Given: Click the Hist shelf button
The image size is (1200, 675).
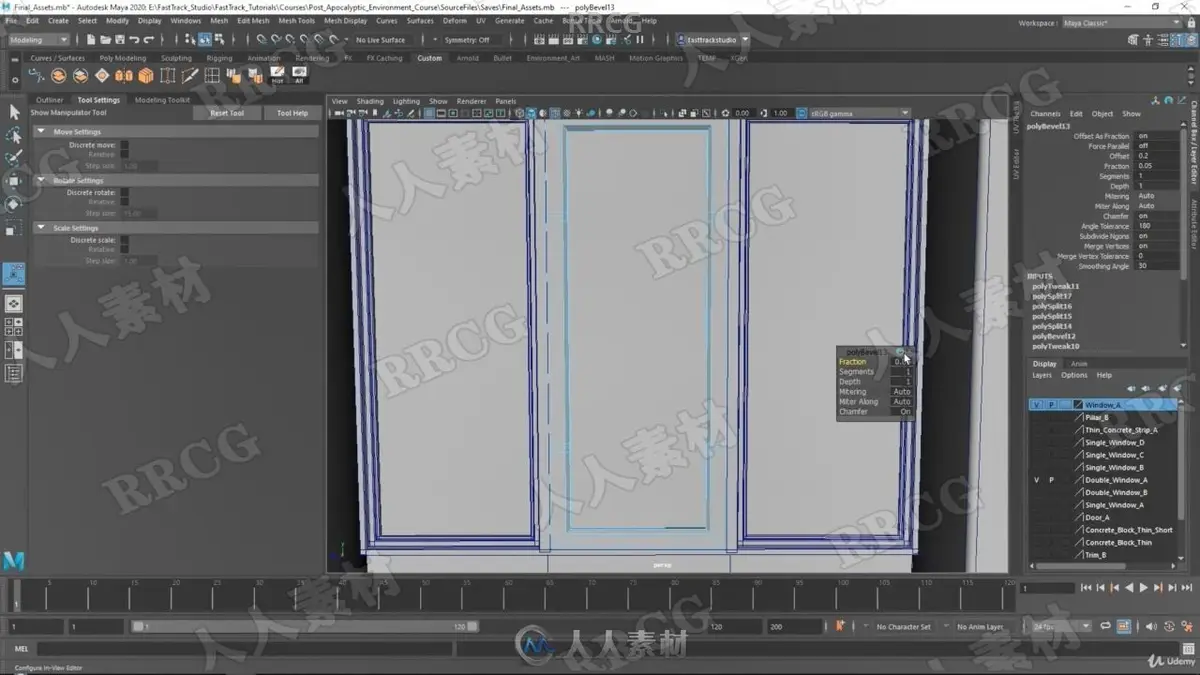Looking at the screenshot, I should click(277, 75).
